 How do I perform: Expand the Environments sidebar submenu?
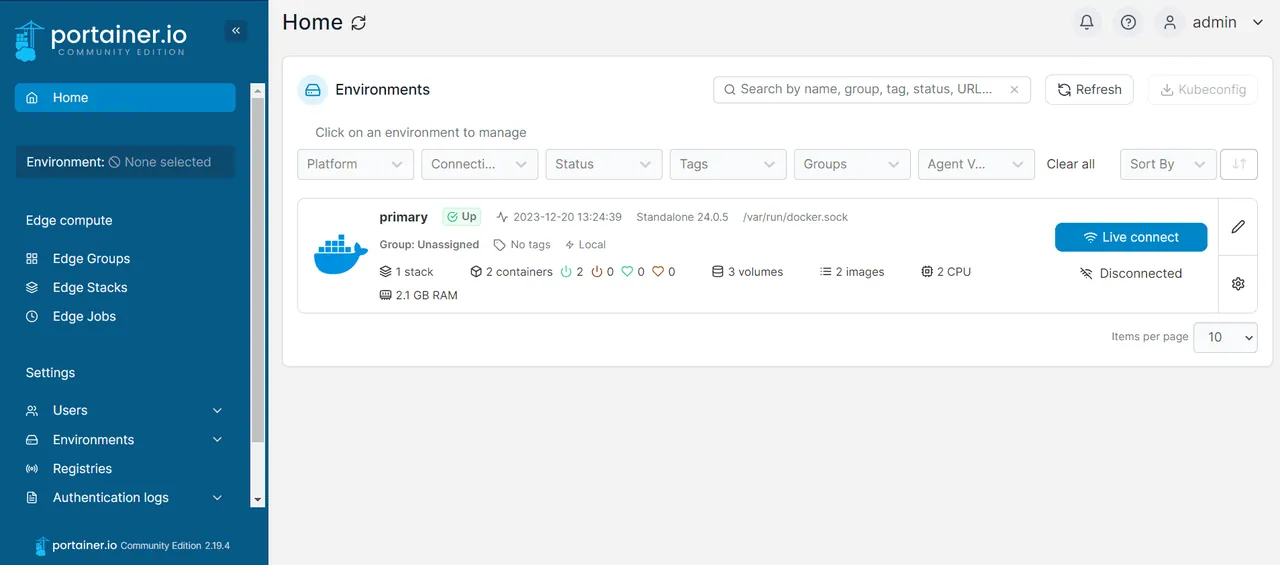[x=217, y=440]
